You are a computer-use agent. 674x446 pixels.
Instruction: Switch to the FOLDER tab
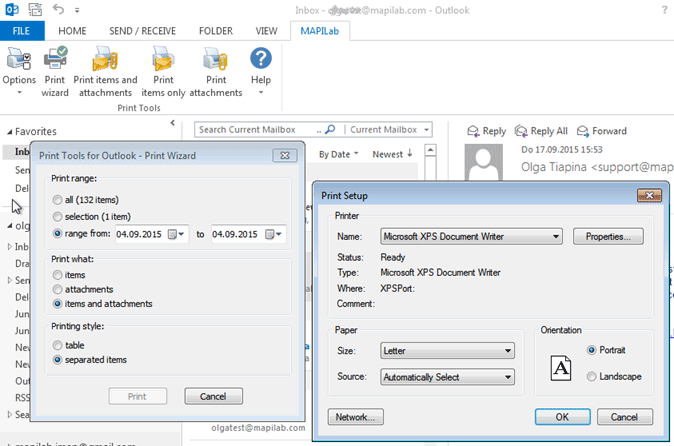click(x=216, y=31)
